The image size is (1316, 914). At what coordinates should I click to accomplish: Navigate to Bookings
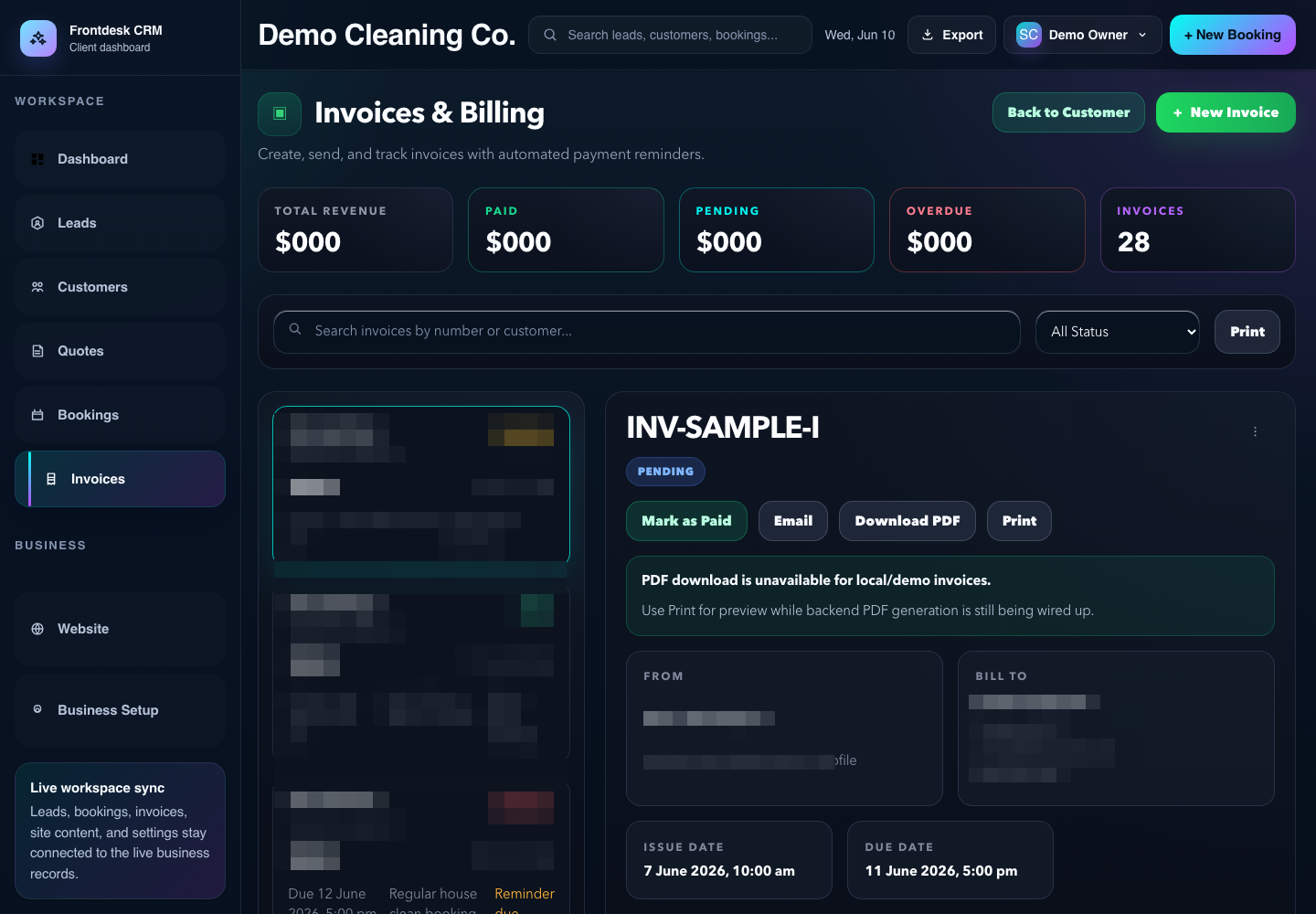[120, 415]
